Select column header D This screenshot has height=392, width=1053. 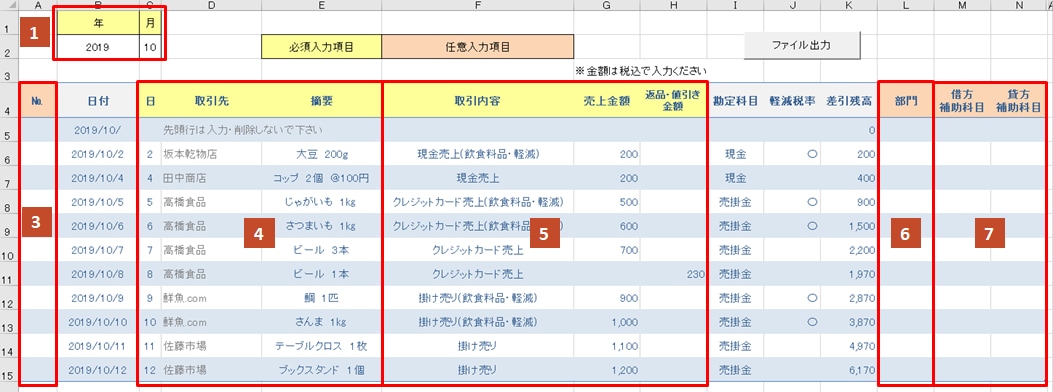point(212,5)
